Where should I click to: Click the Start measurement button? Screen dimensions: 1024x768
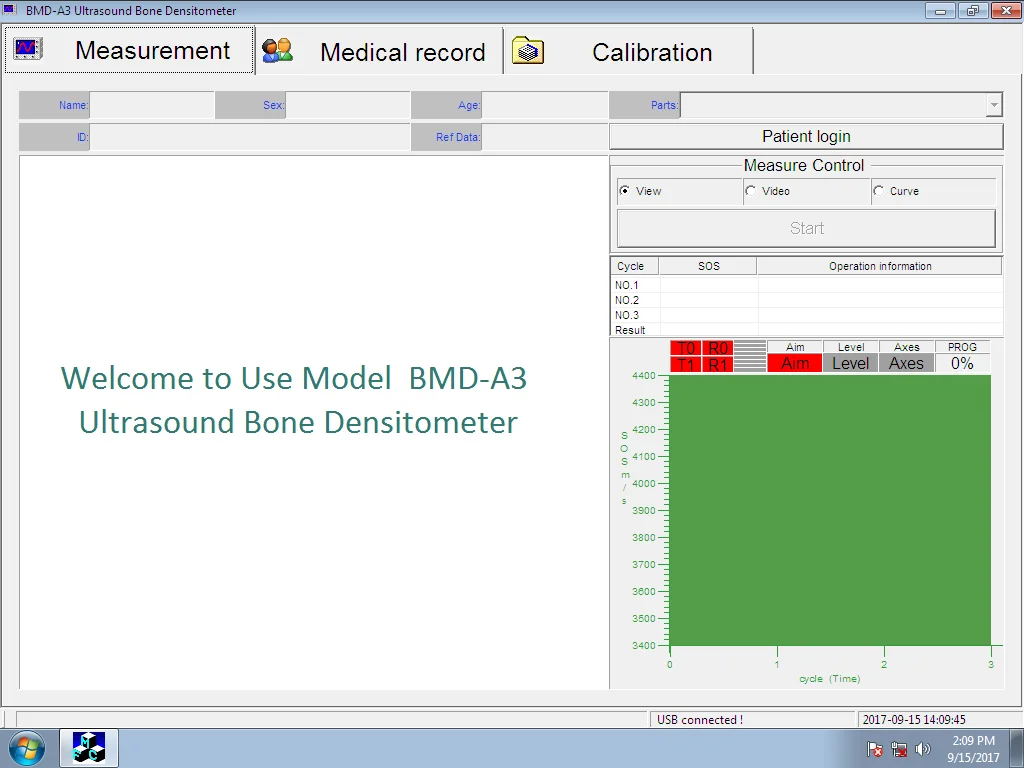(806, 228)
